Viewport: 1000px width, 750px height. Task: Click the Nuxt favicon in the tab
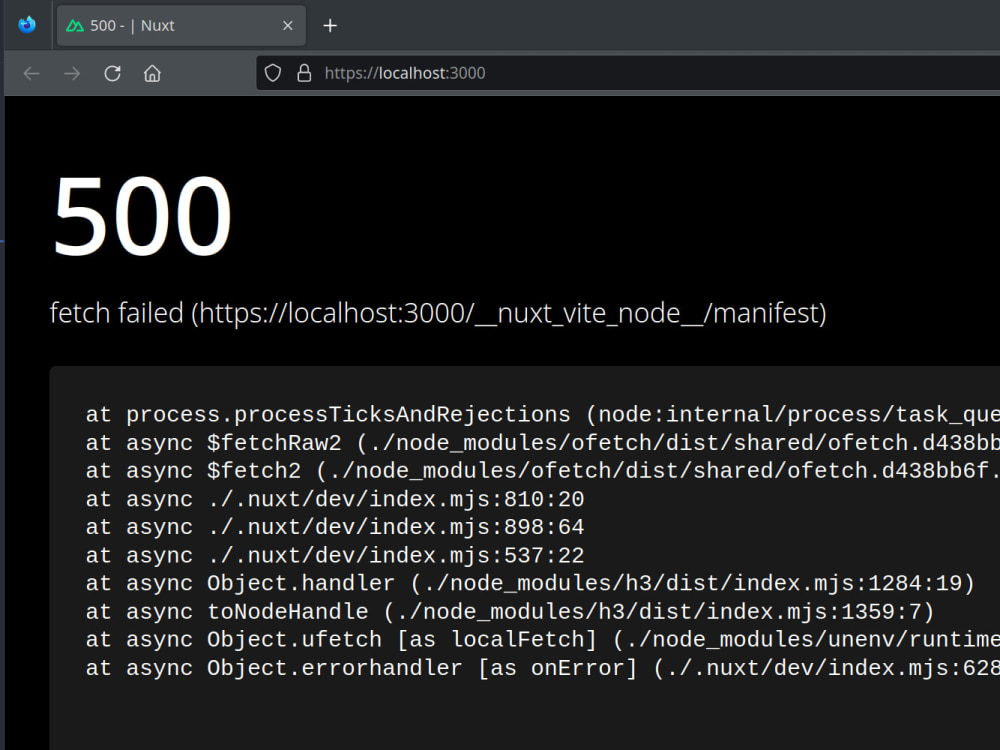pyautogui.click(x=75, y=26)
